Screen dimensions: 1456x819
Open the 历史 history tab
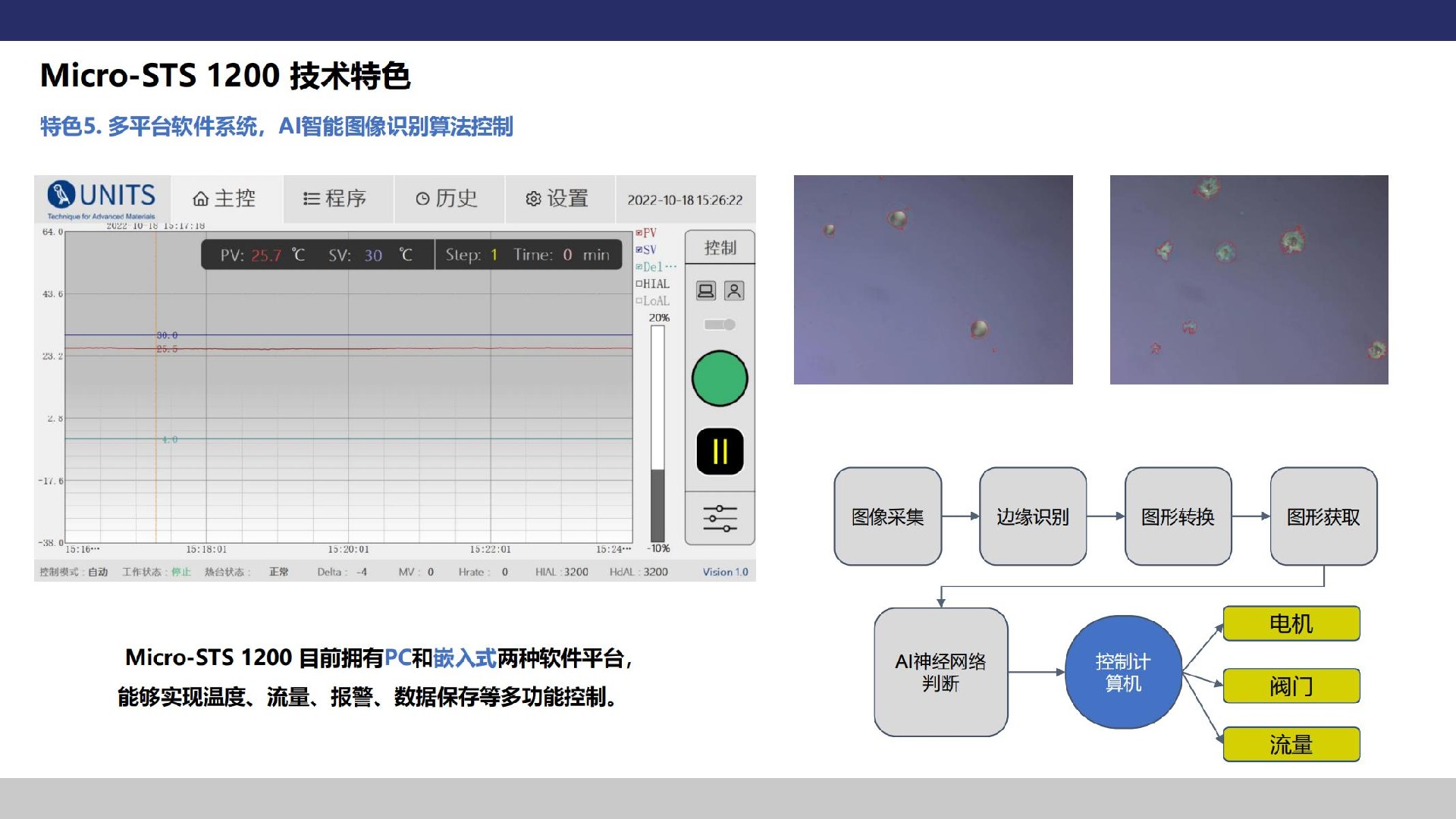point(447,199)
